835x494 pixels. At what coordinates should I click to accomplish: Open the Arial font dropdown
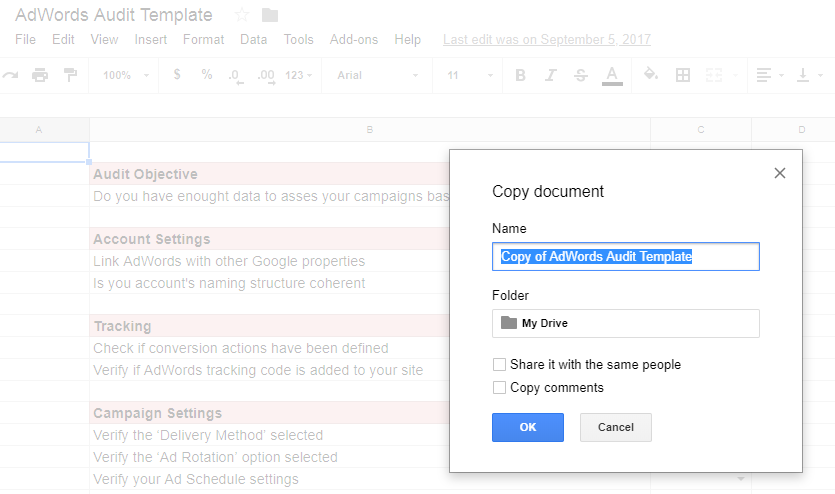tap(377, 75)
